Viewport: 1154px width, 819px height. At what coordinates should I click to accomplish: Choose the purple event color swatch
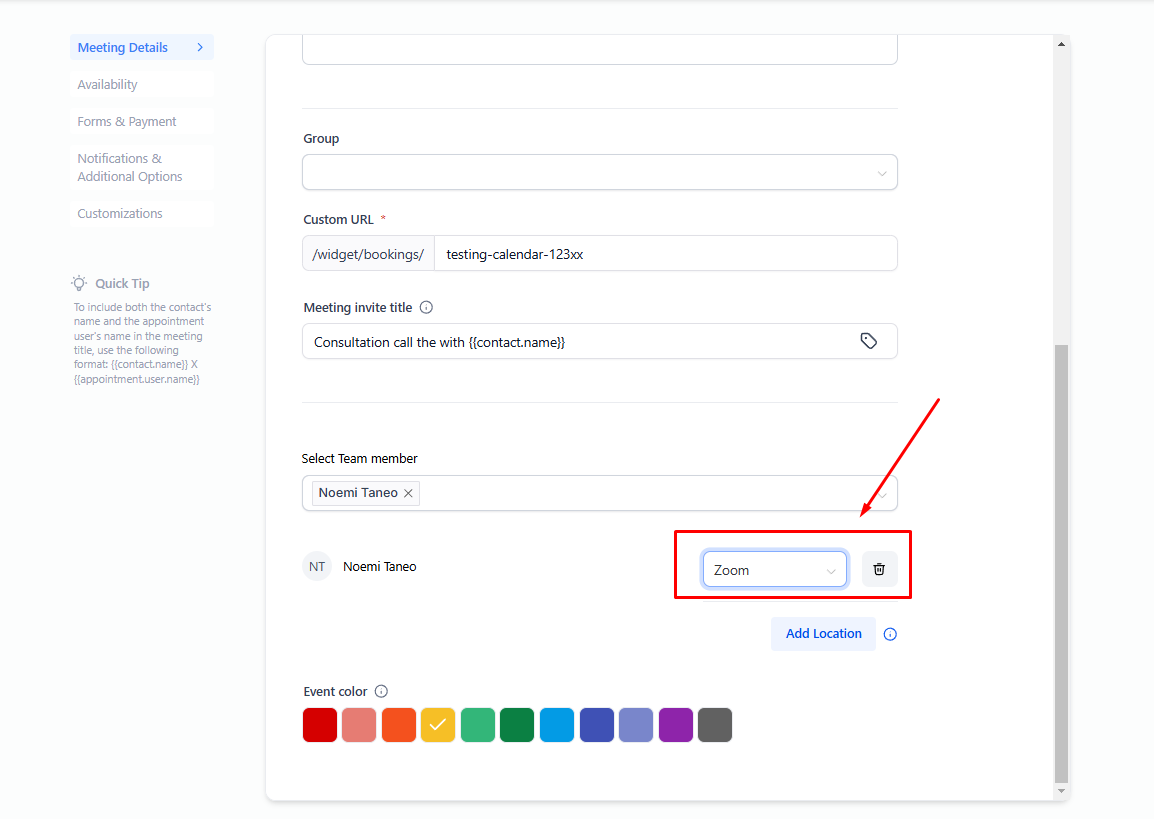pyautogui.click(x=676, y=725)
